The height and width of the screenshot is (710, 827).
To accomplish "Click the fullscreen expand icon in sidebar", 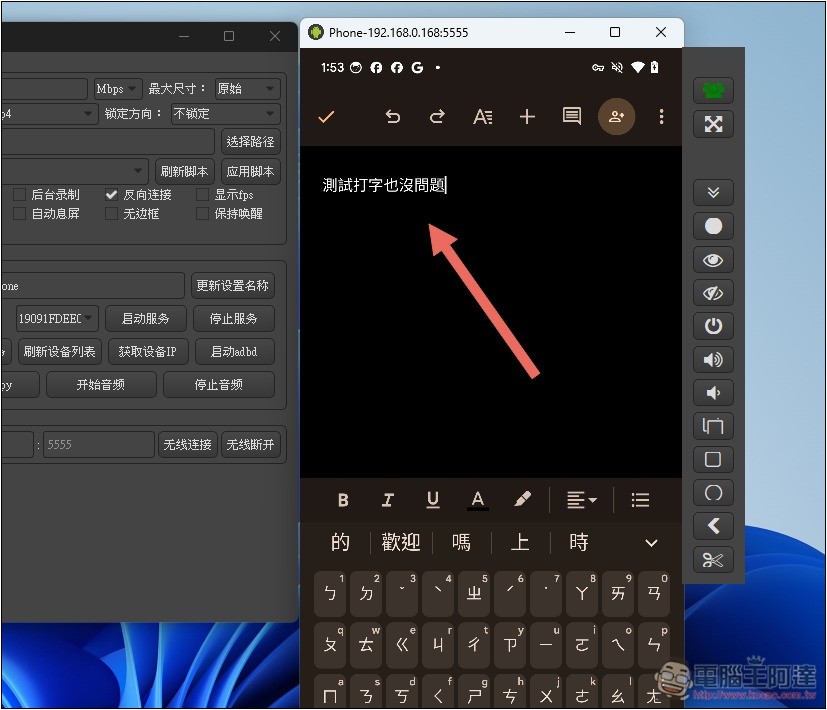I will pyautogui.click(x=713, y=124).
